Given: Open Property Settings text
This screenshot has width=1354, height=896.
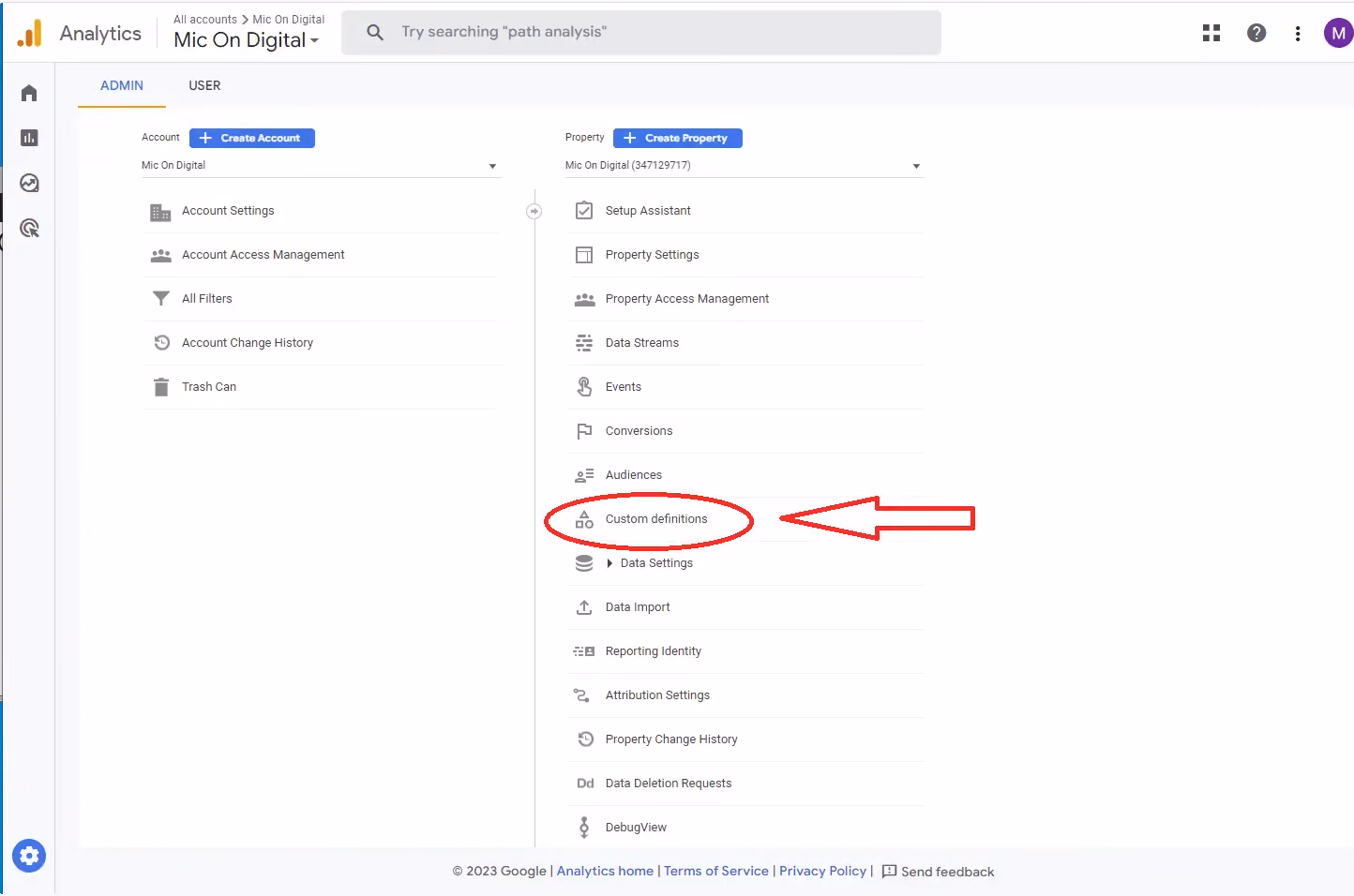Looking at the screenshot, I should click(652, 255).
